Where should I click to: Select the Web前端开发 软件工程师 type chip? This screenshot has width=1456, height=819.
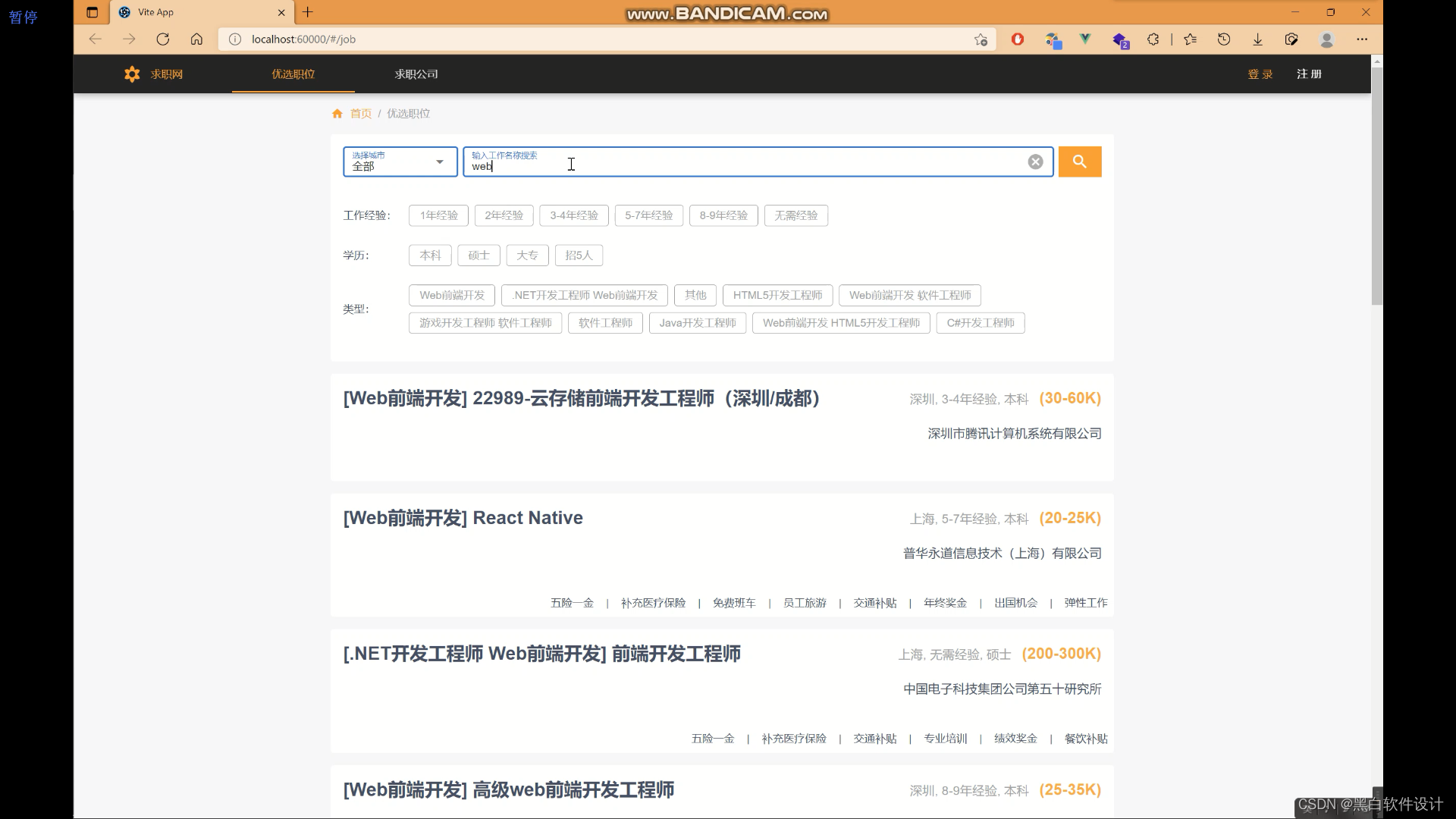pyautogui.click(x=910, y=295)
